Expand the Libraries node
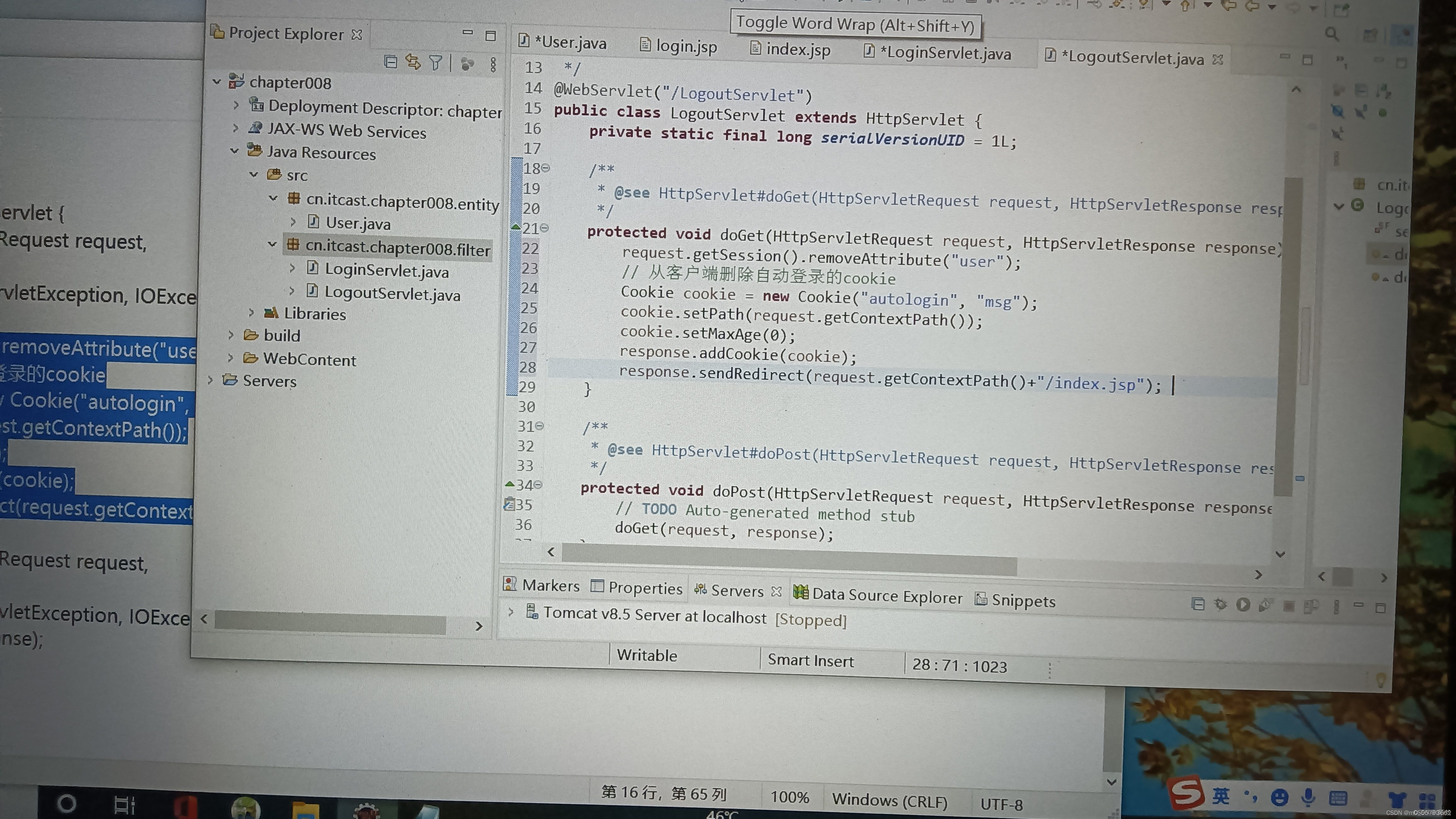The width and height of the screenshot is (1456, 819). coord(252,312)
